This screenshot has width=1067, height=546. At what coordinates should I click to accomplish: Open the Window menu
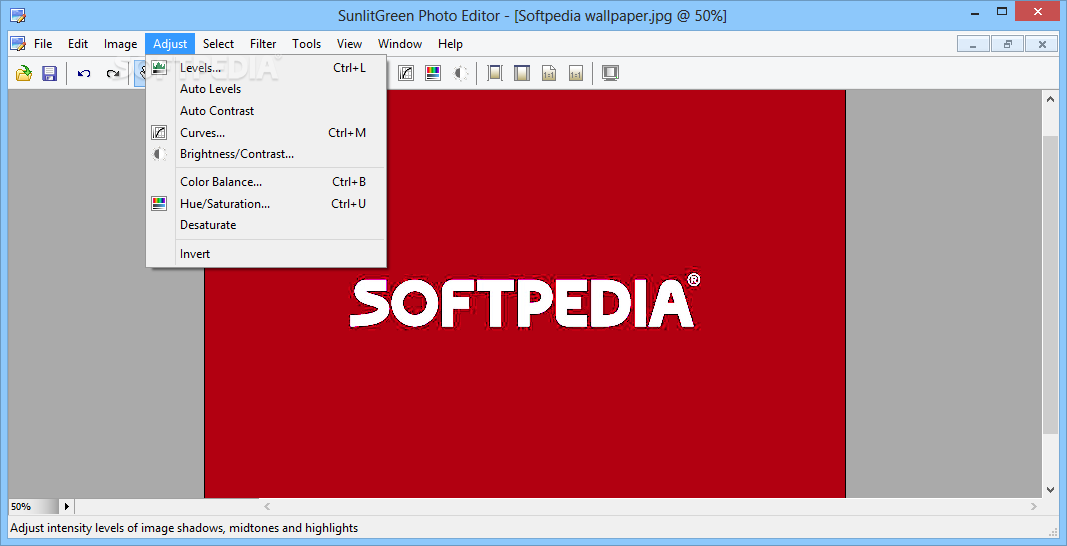[x=400, y=44]
